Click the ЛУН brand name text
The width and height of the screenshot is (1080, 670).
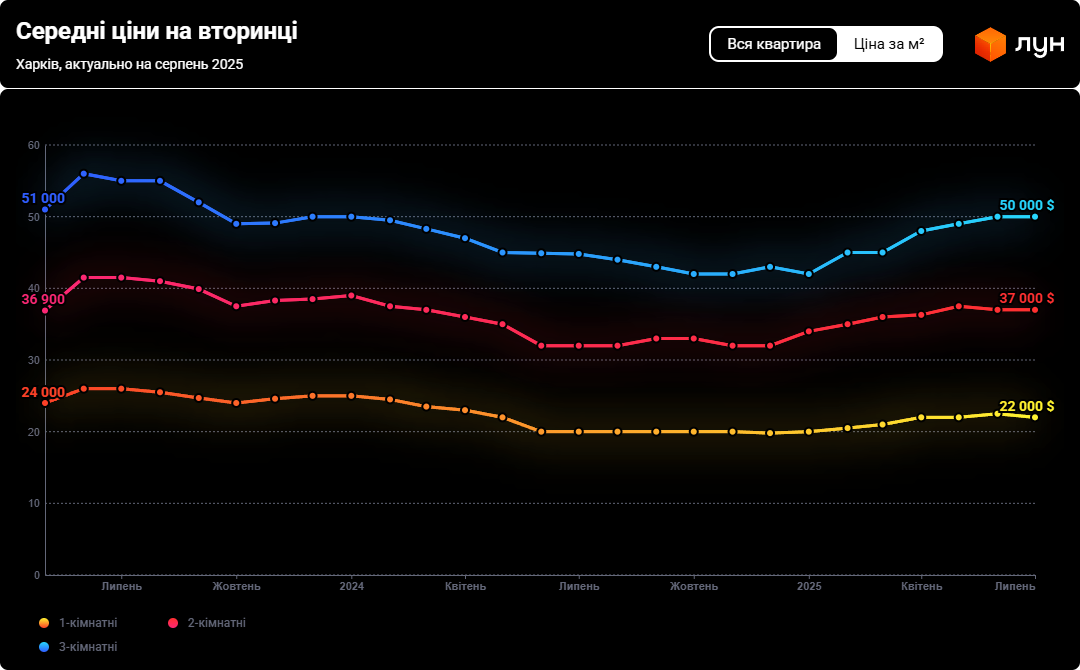coord(1039,45)
